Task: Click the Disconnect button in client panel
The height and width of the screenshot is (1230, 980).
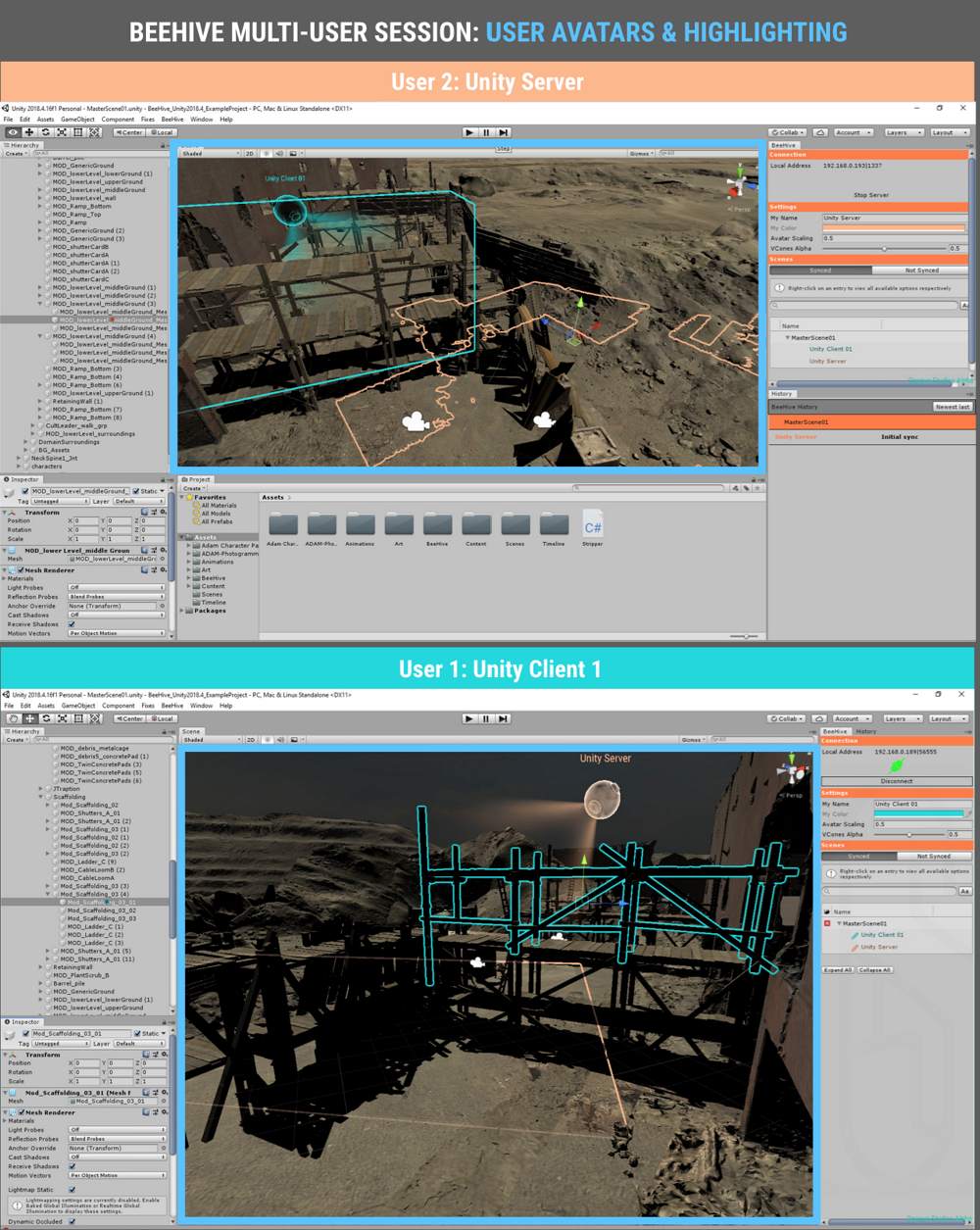Action: [x=897, y=781]
